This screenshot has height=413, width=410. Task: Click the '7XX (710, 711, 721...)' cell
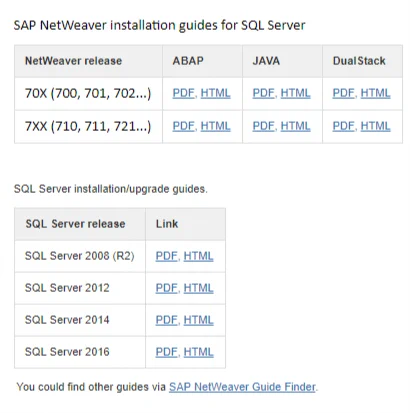pyautogui.click(x=88, y=127)
